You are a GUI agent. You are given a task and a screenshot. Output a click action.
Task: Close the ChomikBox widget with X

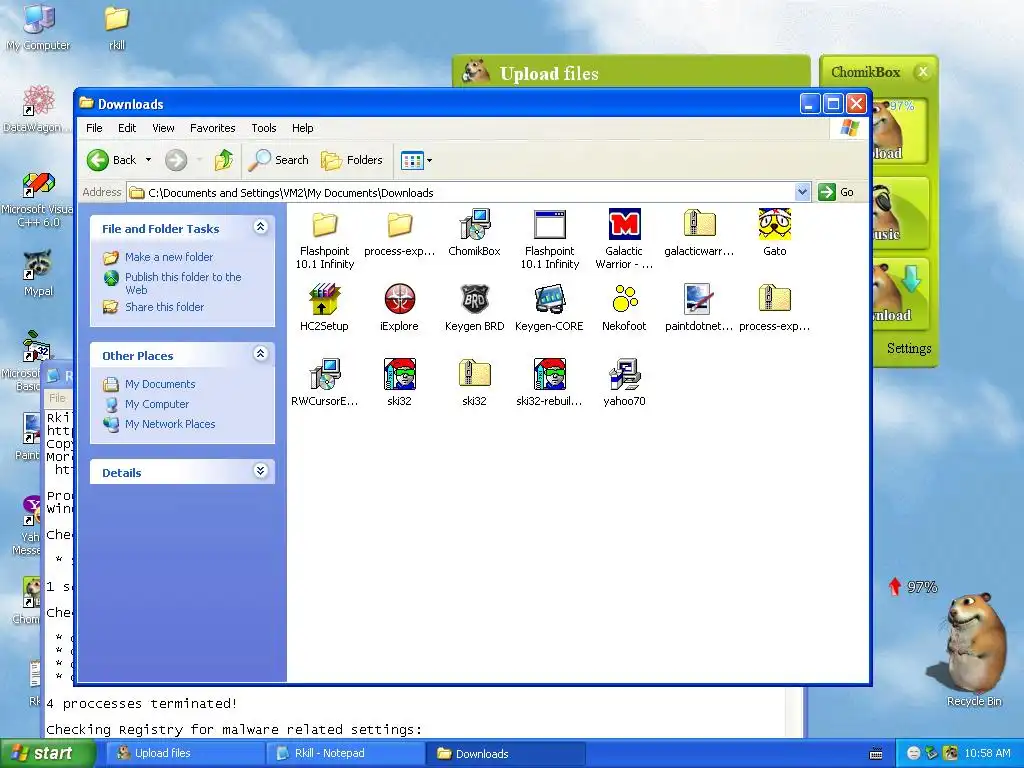click(922, 72)
